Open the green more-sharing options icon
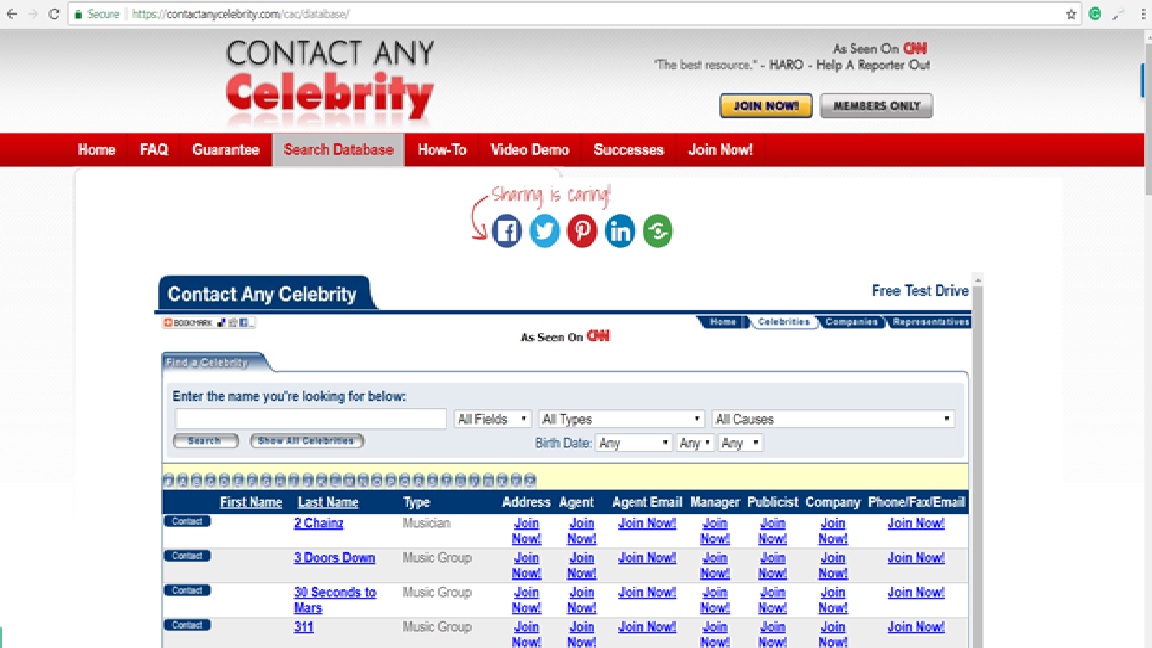 click(658, 231)
